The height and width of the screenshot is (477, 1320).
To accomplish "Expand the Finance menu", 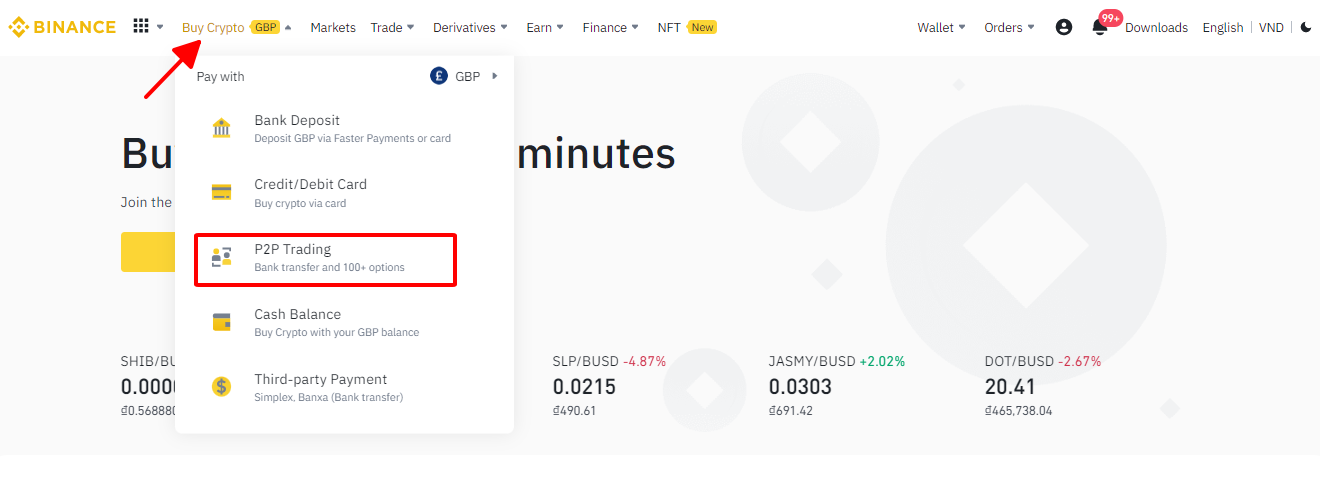I will 611,27.
